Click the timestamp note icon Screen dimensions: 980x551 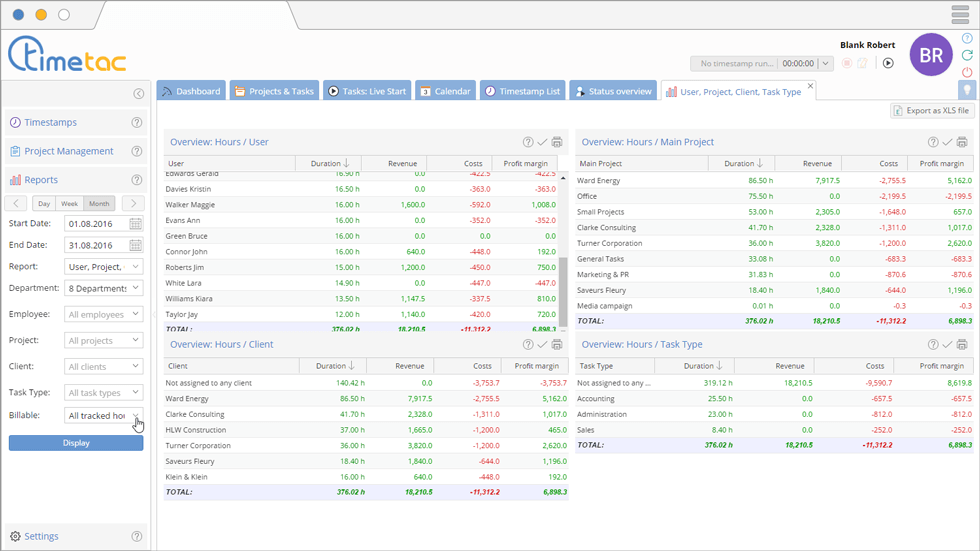862,63
